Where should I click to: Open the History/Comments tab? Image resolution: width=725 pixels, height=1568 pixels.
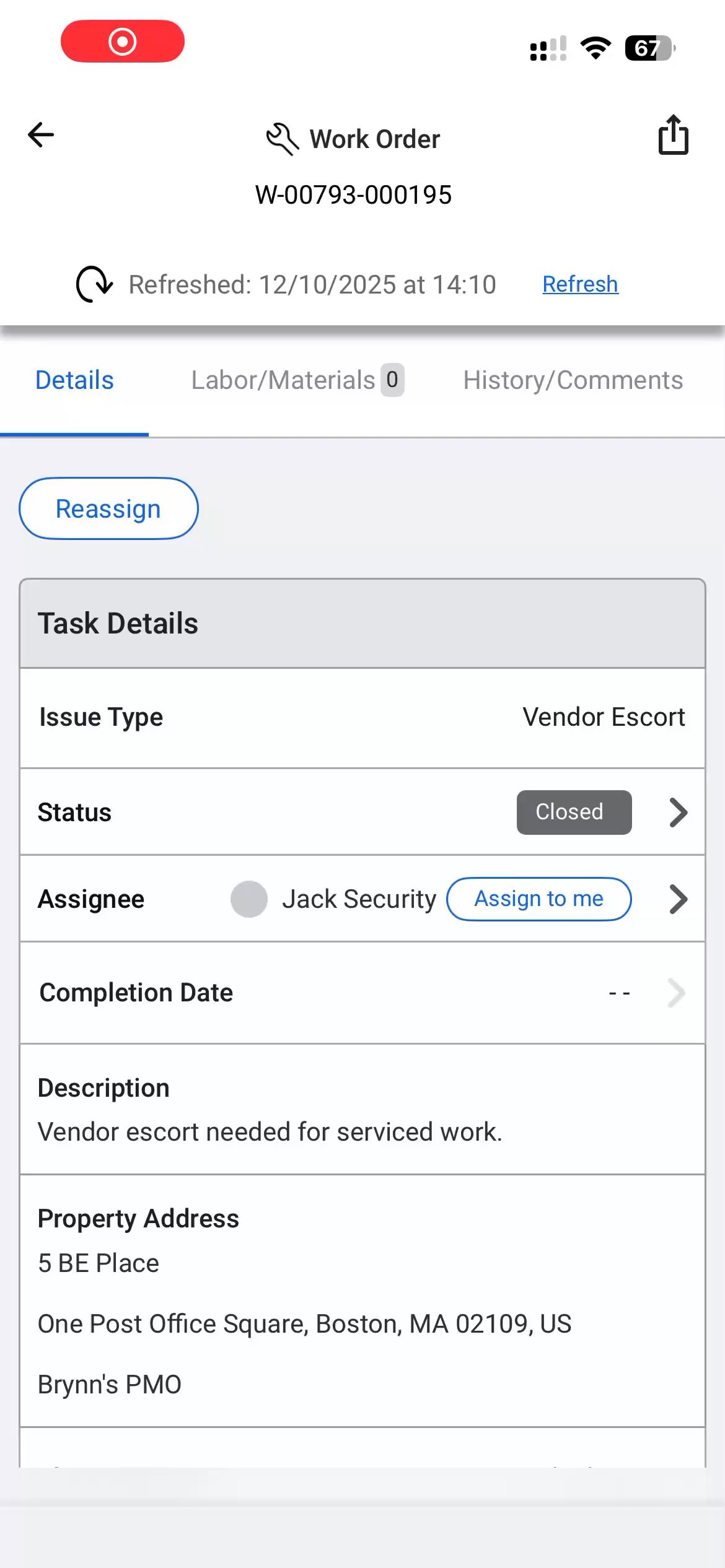click(x=573, y=380)
